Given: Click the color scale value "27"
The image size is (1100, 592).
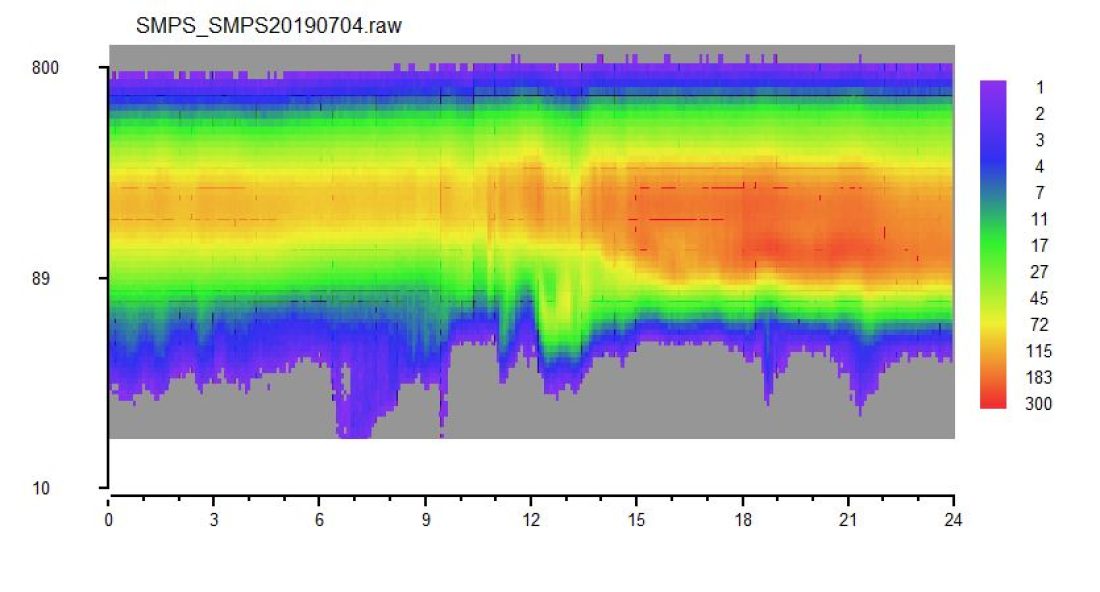Looking at the screenshot, I should [x=1039, y=272].
